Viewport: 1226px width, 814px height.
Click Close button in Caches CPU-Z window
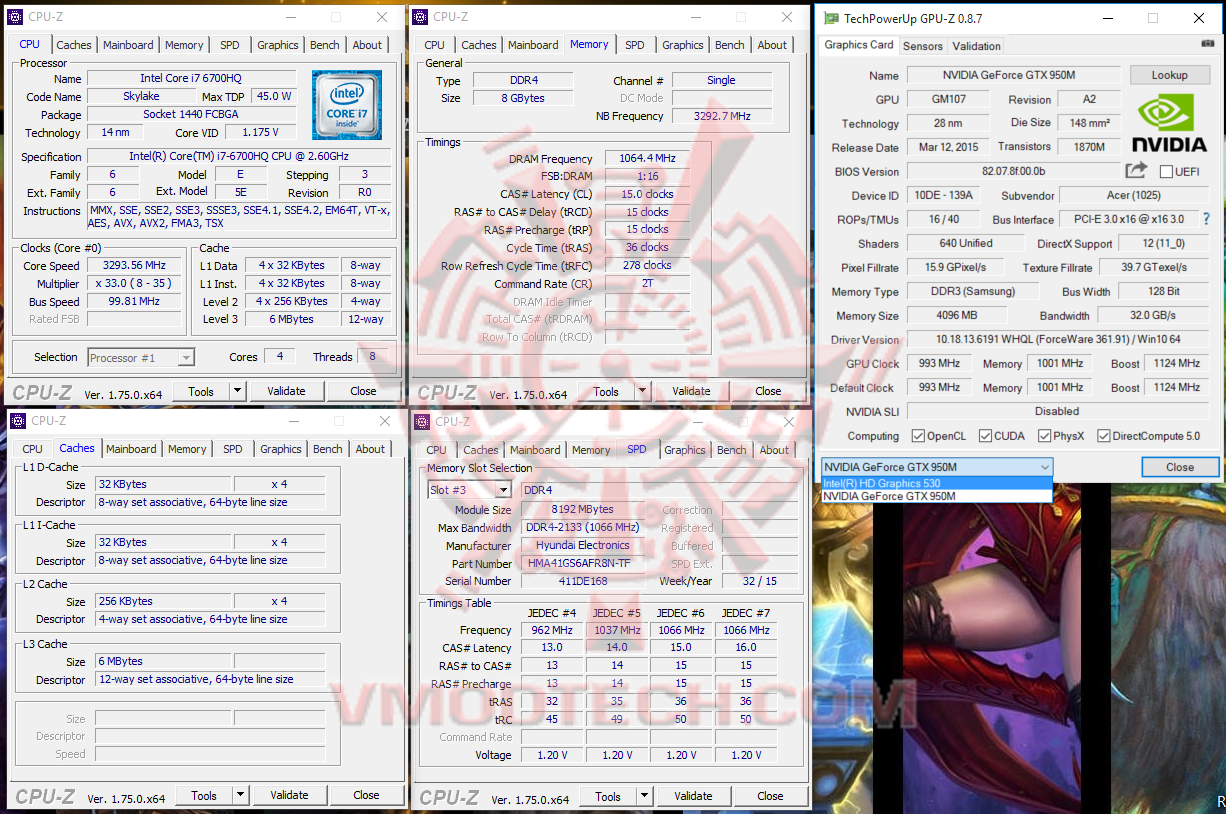coord(366,795)
